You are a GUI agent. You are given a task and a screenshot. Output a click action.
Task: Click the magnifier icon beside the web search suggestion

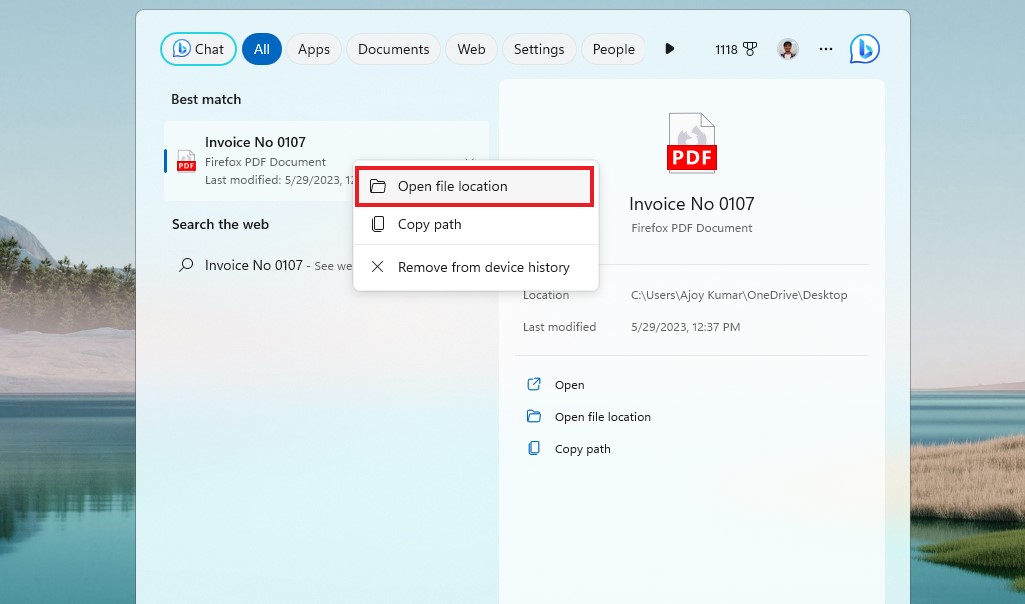[184, 265]
